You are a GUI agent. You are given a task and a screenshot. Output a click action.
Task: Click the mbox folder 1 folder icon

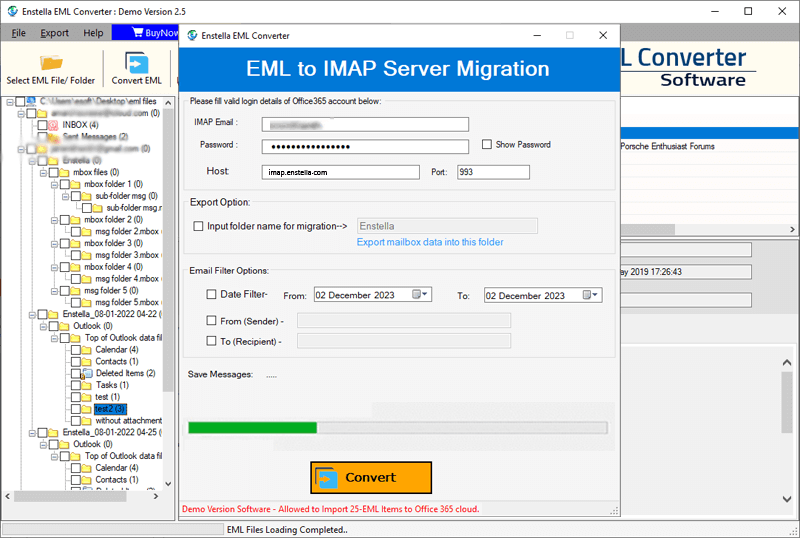click(76, 184)
